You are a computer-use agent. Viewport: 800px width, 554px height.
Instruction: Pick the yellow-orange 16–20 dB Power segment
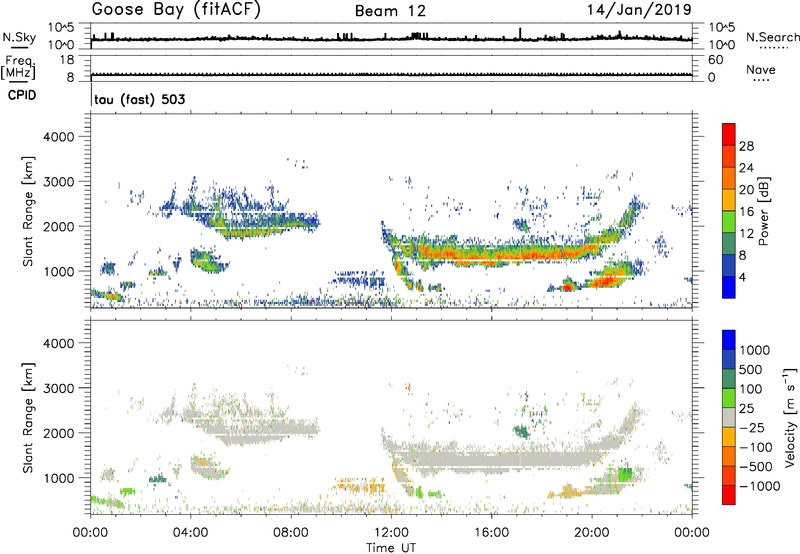(x=729, y=200)
